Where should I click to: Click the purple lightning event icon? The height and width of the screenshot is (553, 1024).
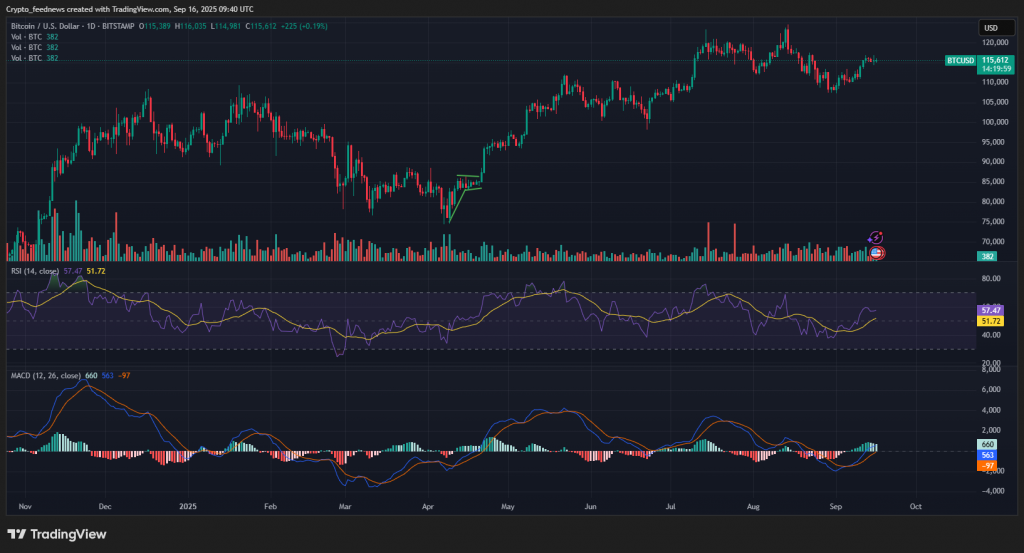875,236
